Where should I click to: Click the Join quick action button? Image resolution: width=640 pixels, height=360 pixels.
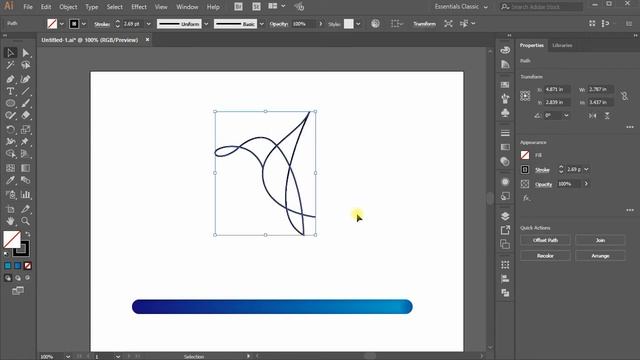pyautogui.click(x=600, y=240)
